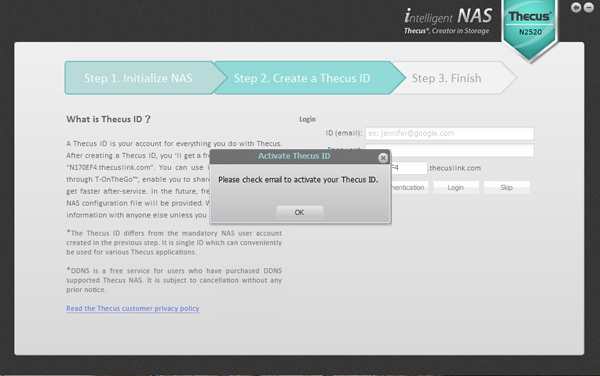Viewport: 600px width, 376px height.
Task: Click the back arrow icon at top right
Action: 576,7
